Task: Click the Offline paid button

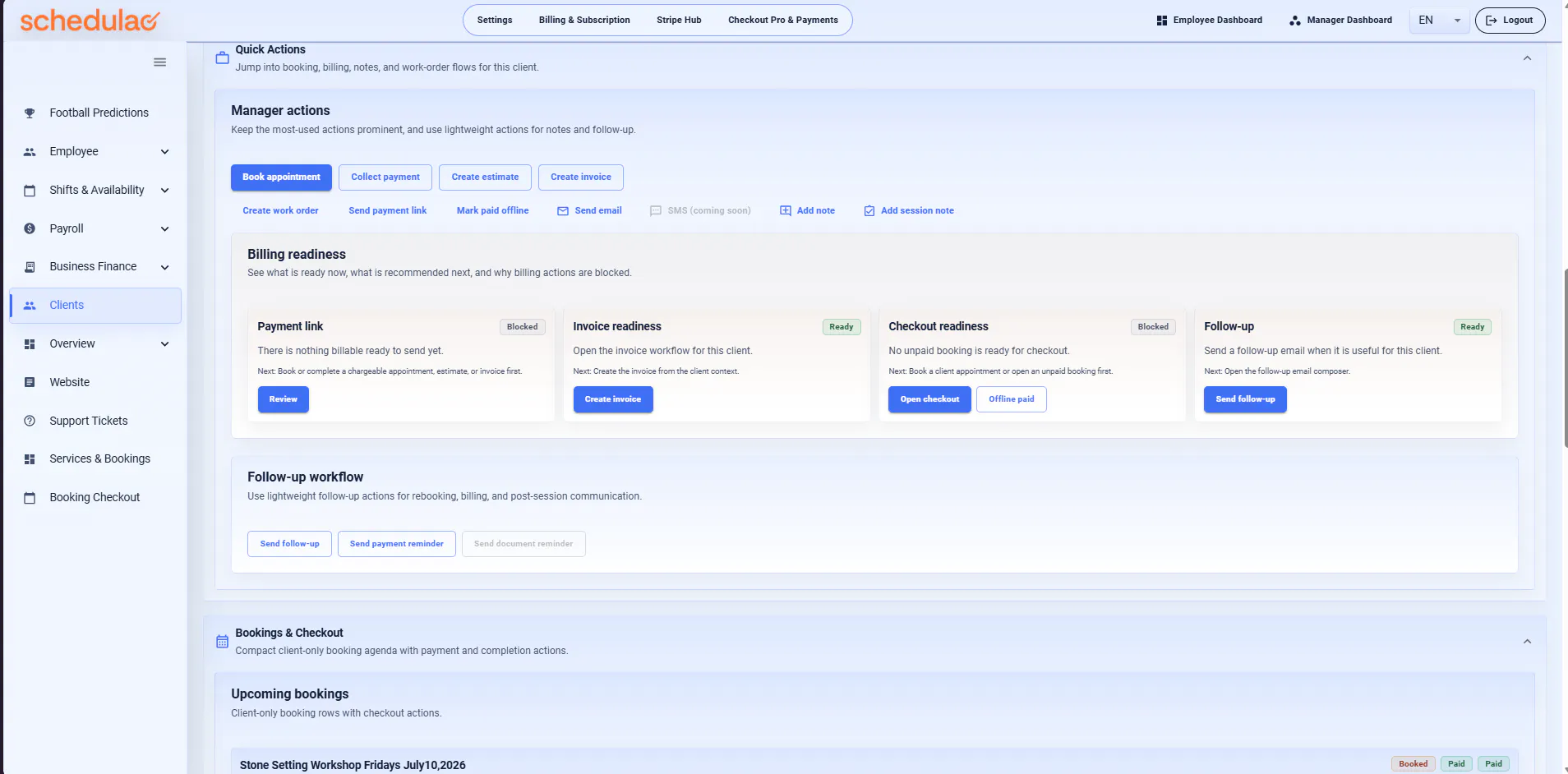Action: (1012, 399)
